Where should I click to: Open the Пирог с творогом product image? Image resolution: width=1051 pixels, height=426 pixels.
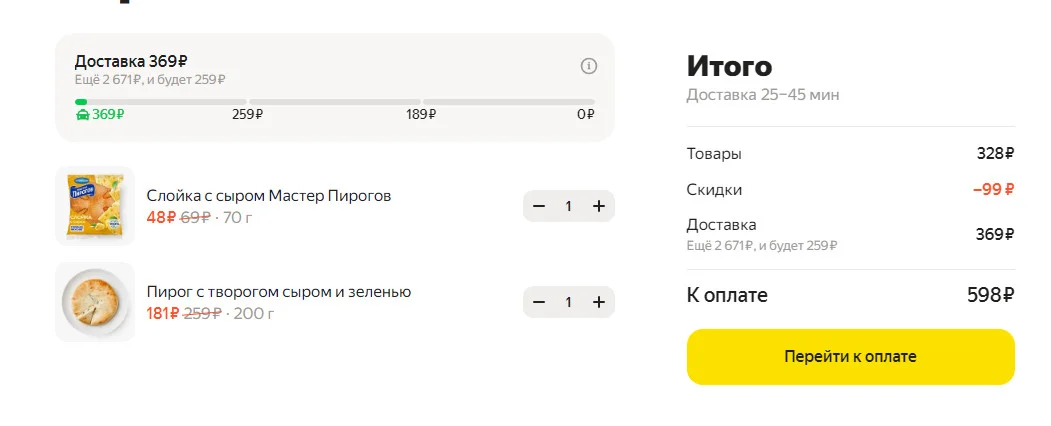click(95, 302)
